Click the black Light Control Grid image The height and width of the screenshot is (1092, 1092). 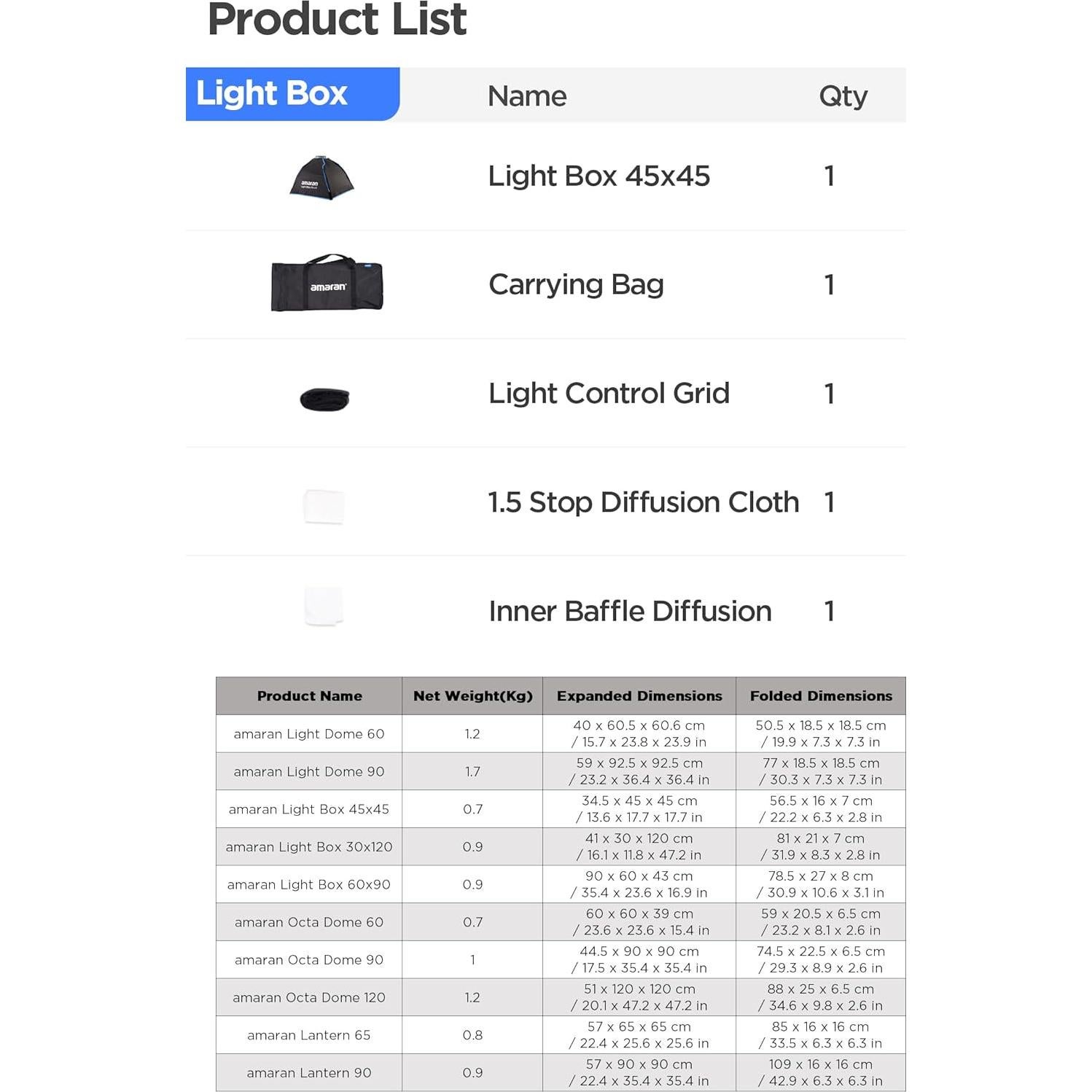tap(324, 398)
